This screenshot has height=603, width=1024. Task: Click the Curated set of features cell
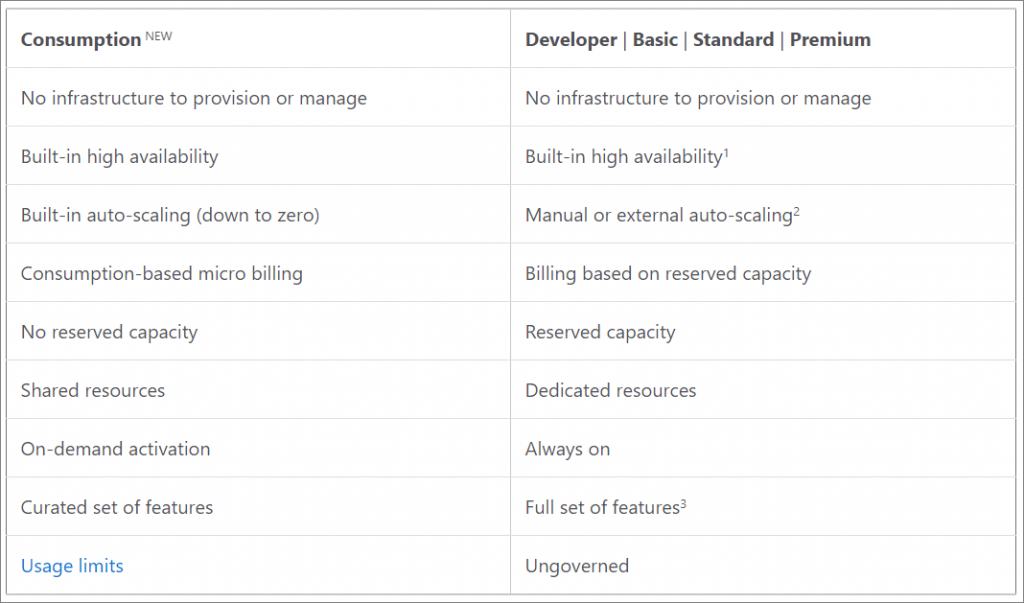pyautogui.click(x=117, y=507)
